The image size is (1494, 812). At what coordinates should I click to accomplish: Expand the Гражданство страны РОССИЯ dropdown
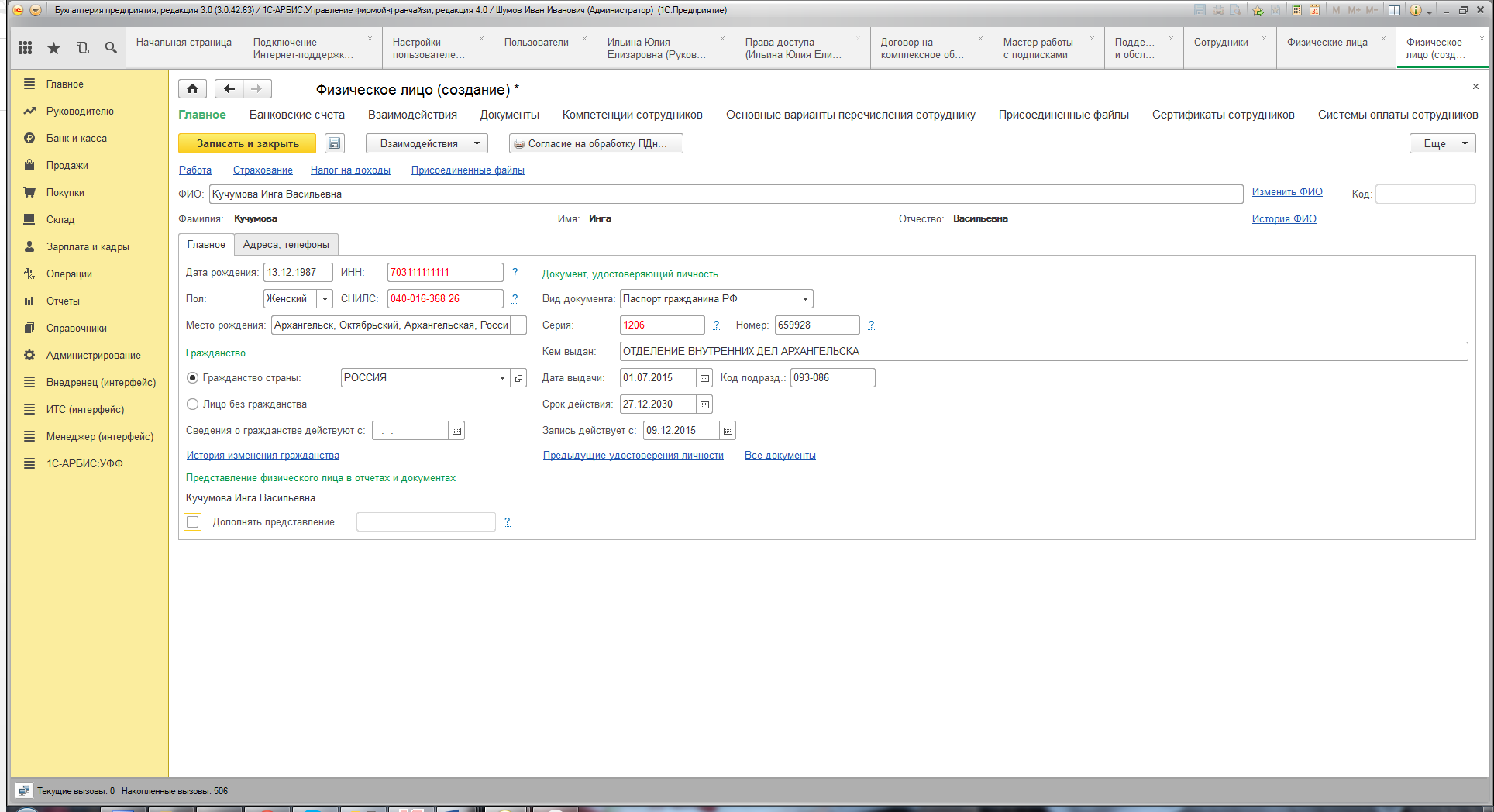click(x=502, y=378)
